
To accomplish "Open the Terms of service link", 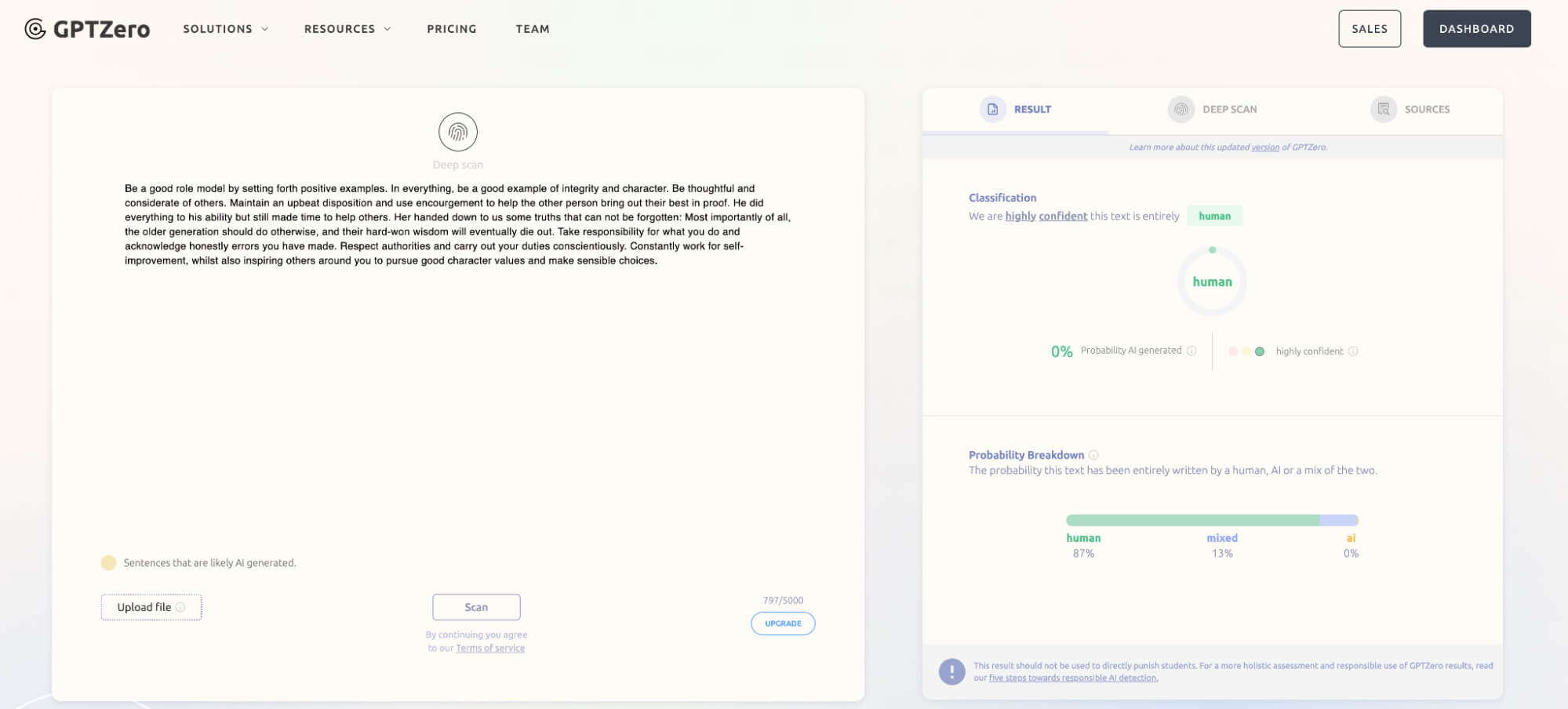I will [x=490, y=648].
